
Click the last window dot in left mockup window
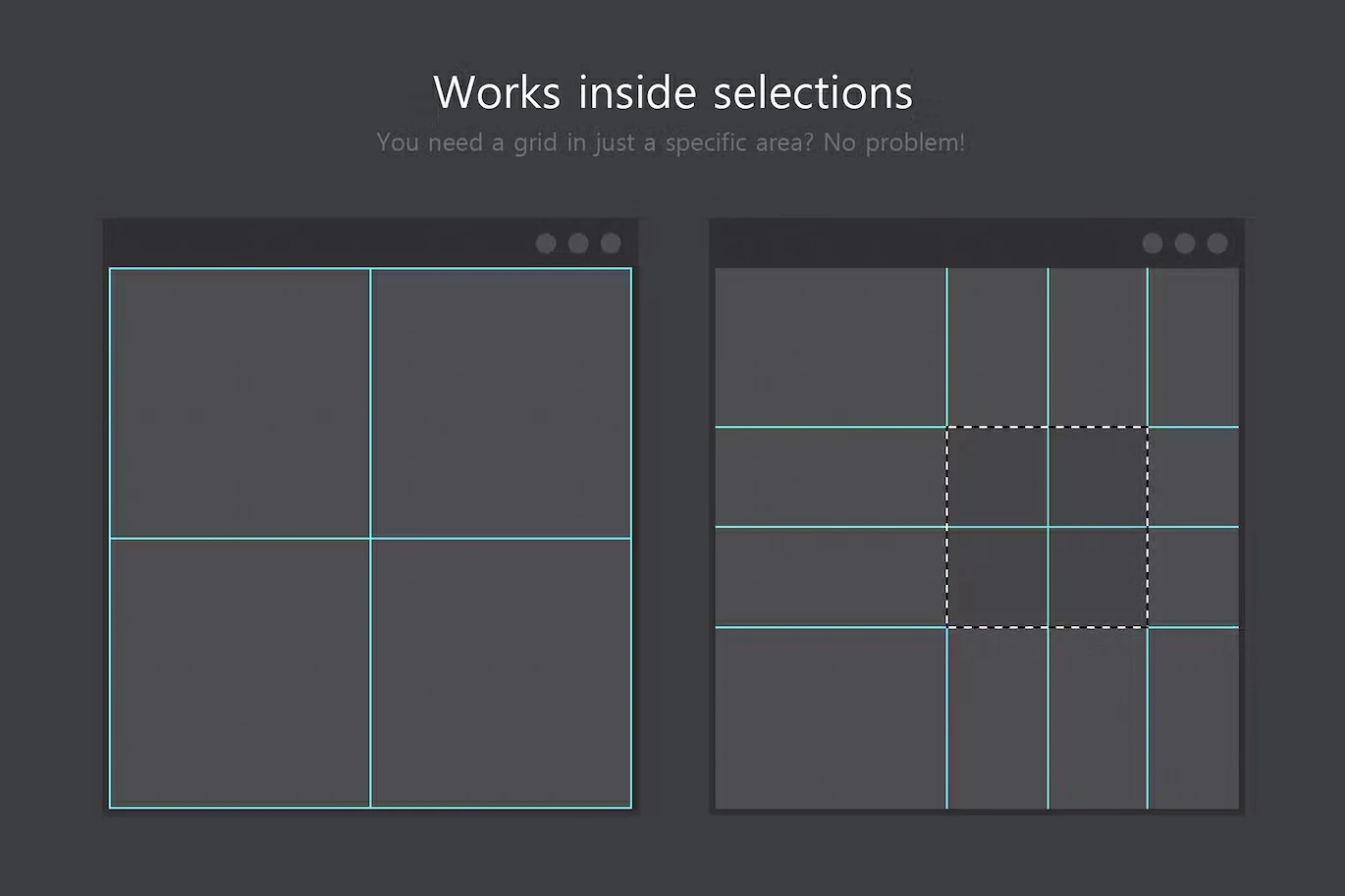pos(611,243)
